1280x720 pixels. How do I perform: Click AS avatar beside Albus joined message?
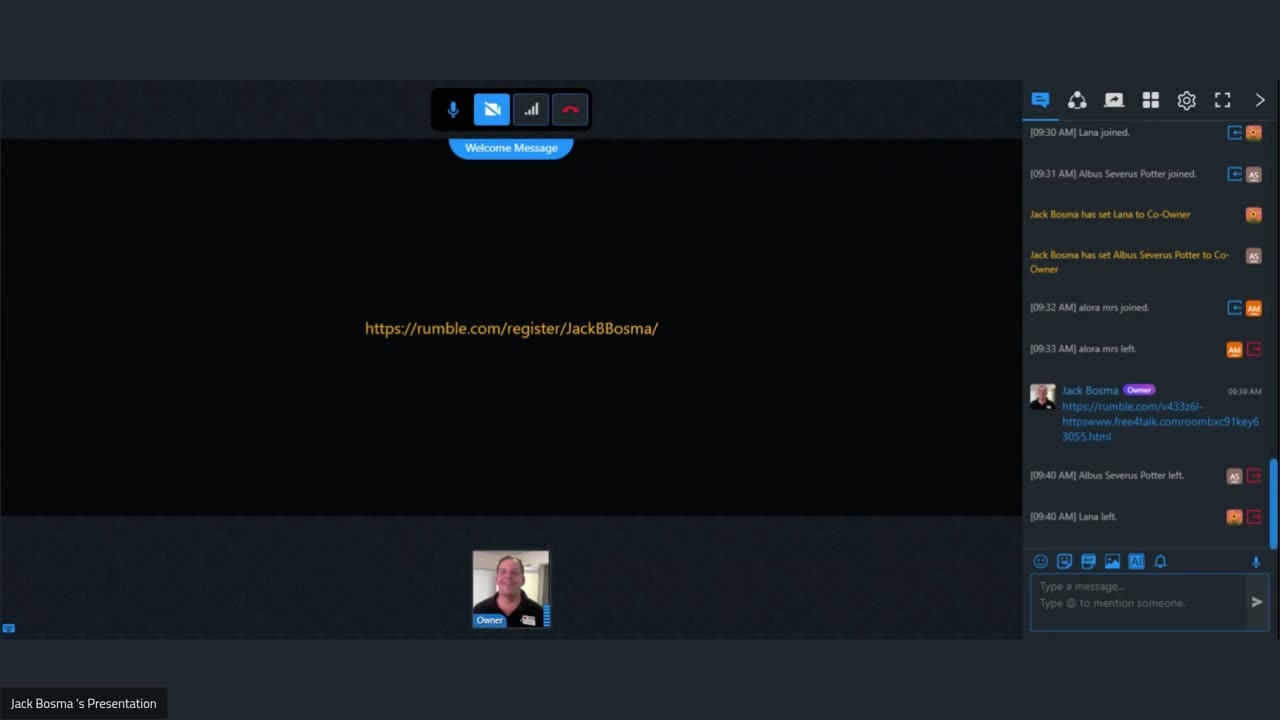pos(1254,174)
